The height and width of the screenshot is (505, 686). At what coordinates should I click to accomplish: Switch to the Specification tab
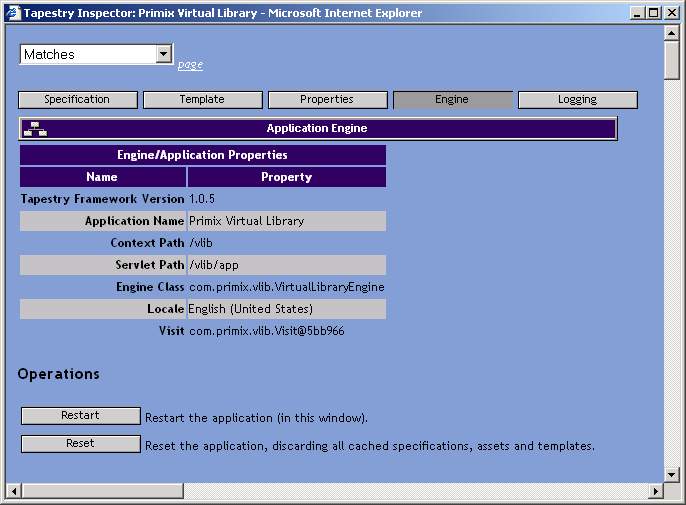coord(77,100)
